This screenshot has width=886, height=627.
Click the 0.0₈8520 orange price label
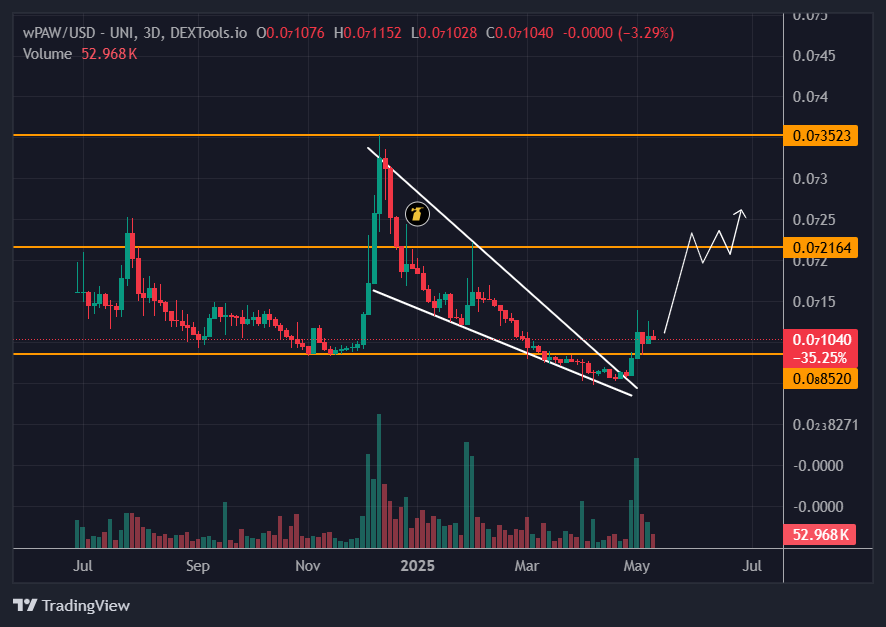click(x=820, y=378)
